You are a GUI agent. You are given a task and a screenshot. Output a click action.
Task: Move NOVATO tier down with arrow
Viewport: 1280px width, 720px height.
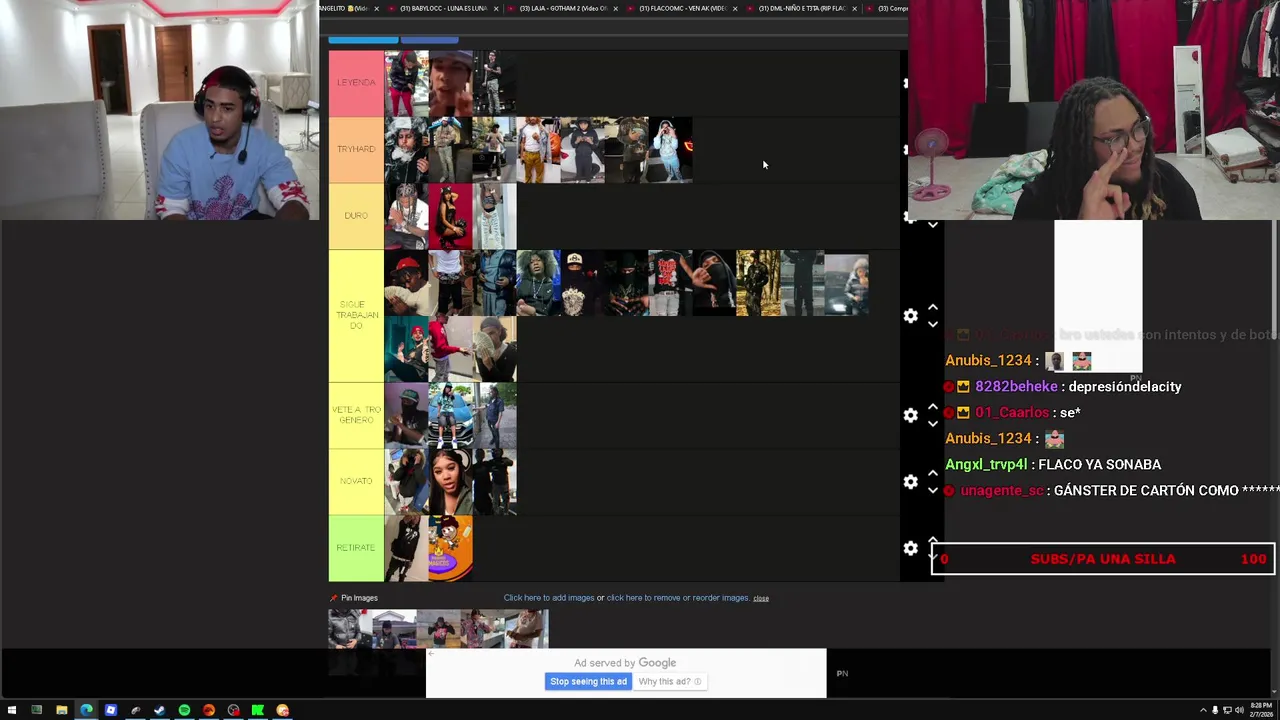[x=933, y=490]
